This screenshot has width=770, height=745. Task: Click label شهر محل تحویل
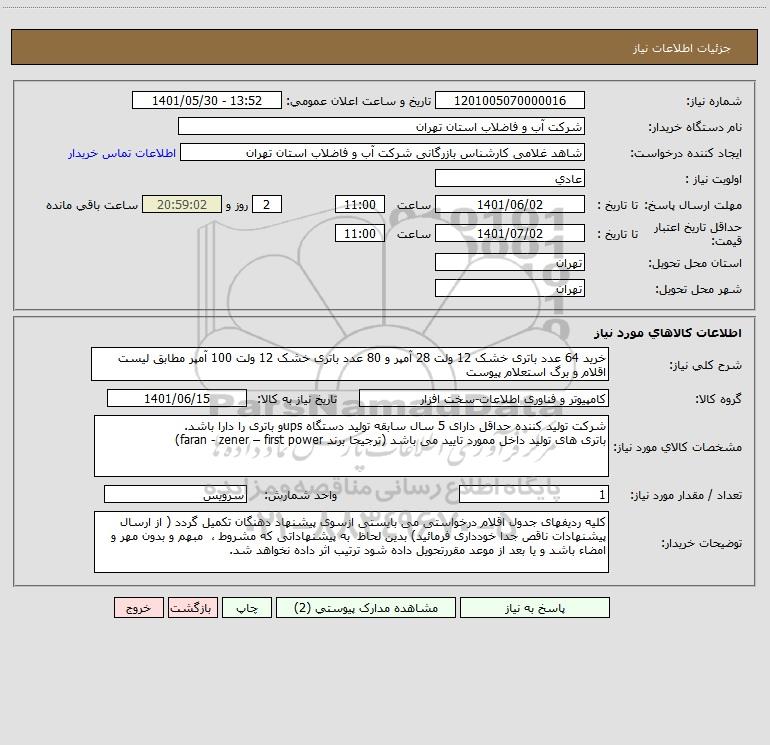[699, 289]
